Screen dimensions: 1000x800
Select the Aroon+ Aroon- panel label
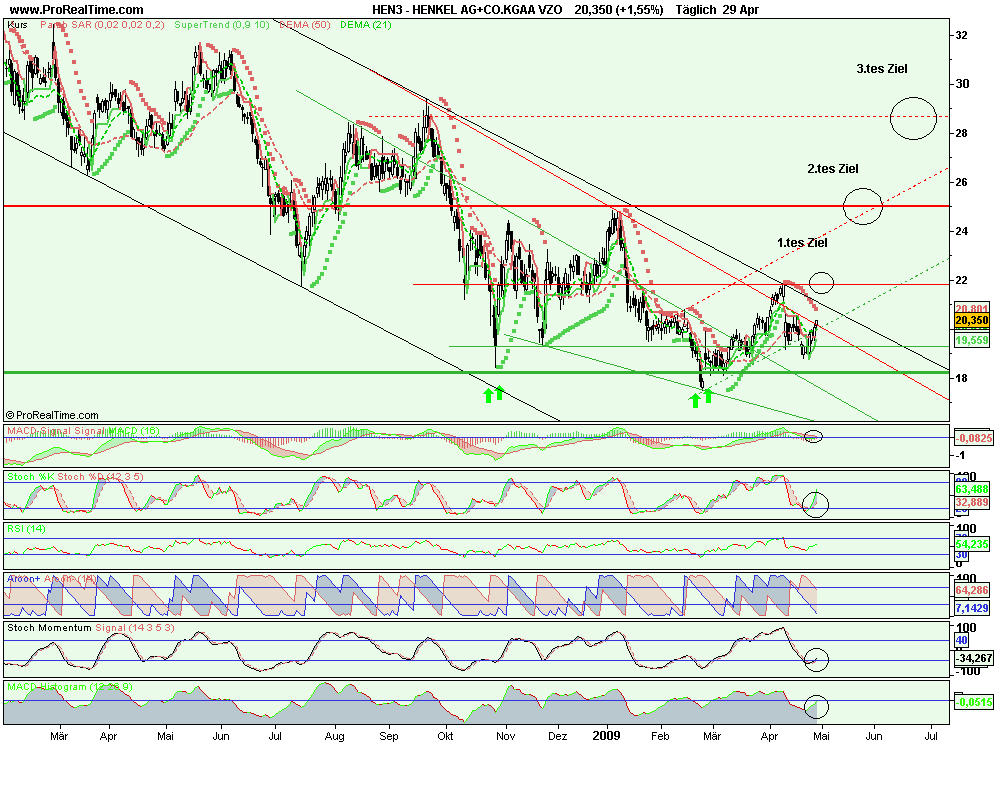52,579
